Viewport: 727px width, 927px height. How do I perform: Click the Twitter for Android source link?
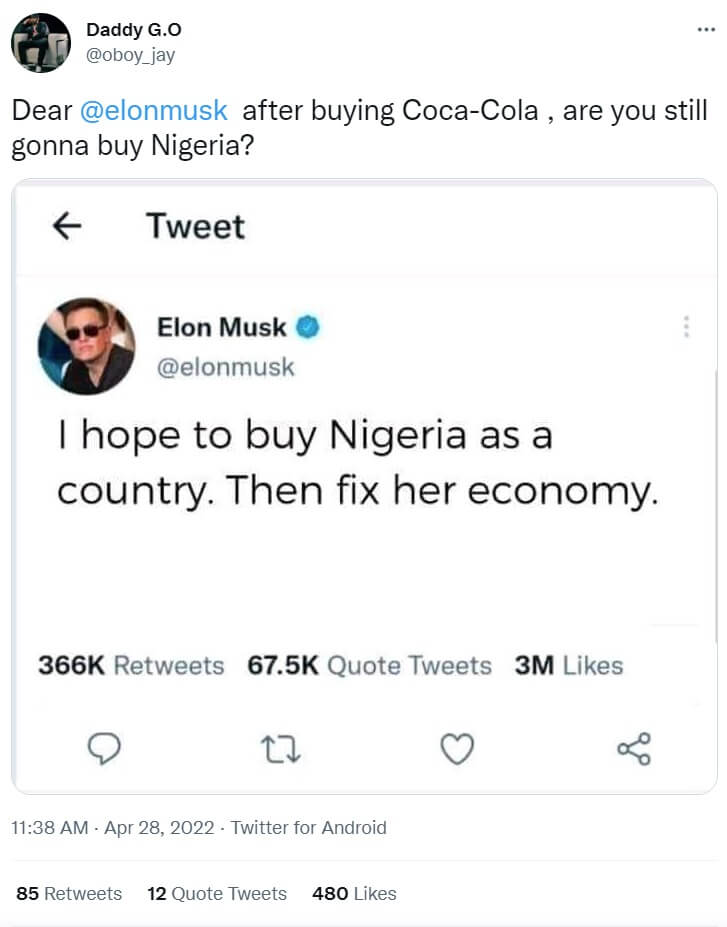(x=309, y=827)
